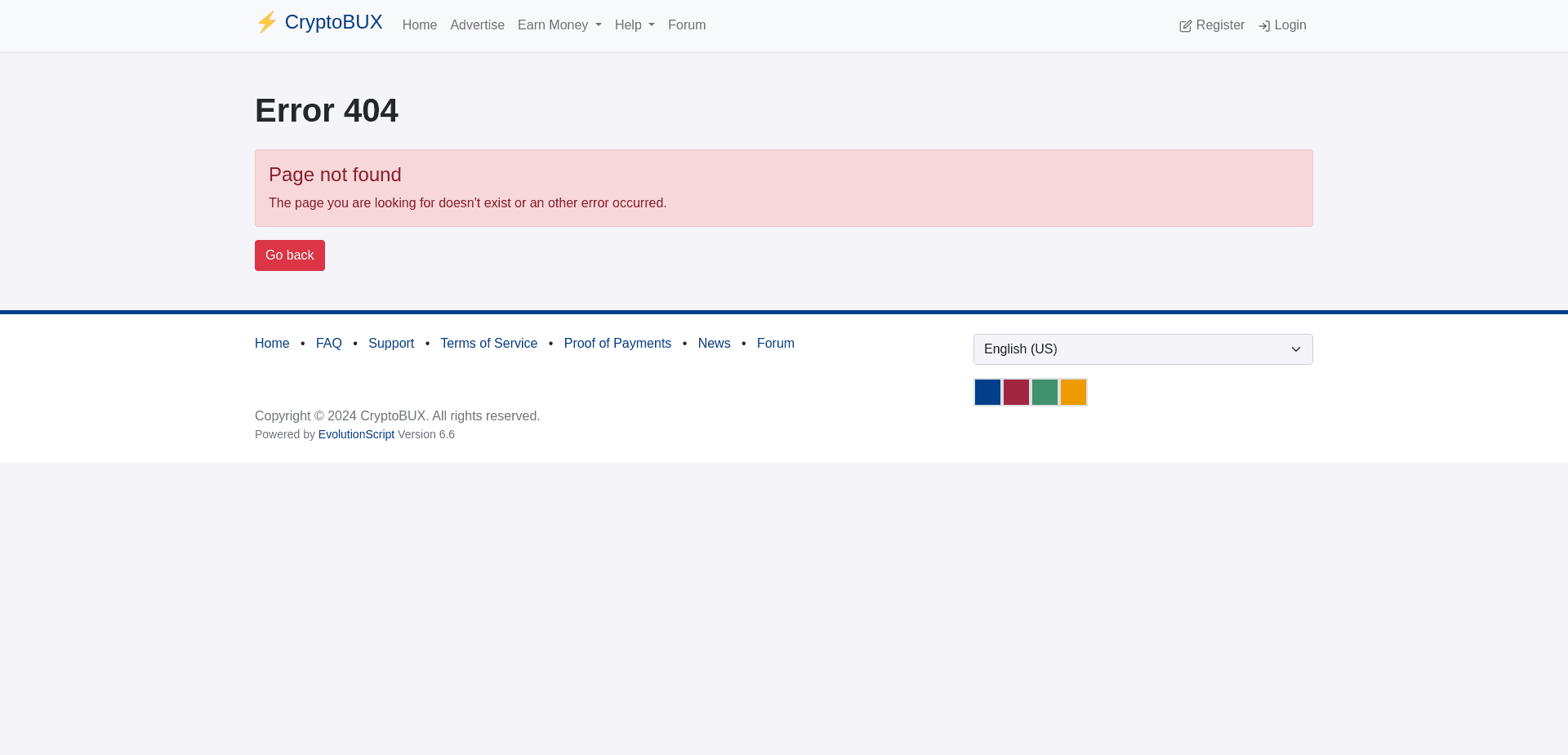The width and height of the screenshot is (1568, 755).
Task: View News from the footer links
Action: pos(714,343)
